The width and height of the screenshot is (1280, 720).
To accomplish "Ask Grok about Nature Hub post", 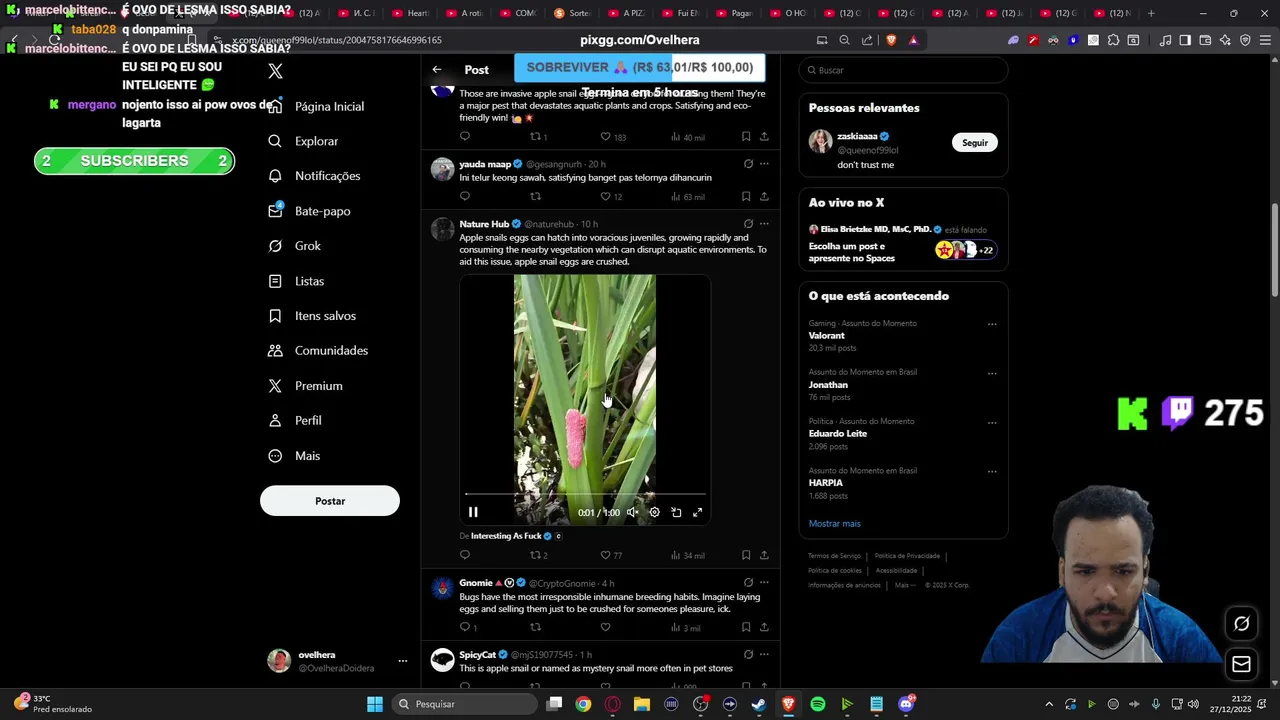I will click(748, 224).
